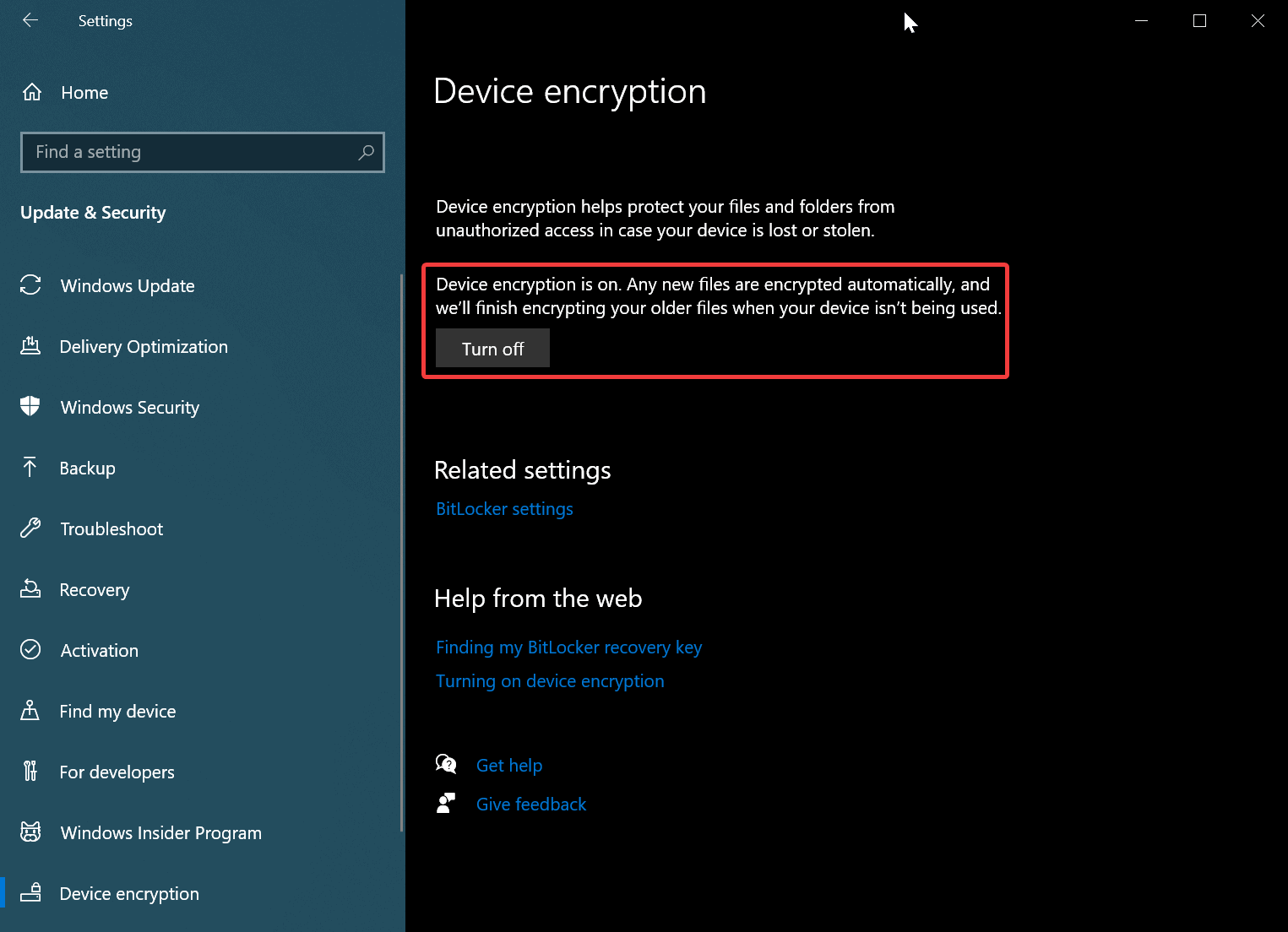This screenshot has width=1288, height=932.
Task: Open Finding my BitLocker recovery key link
Action: coord(568,648)
